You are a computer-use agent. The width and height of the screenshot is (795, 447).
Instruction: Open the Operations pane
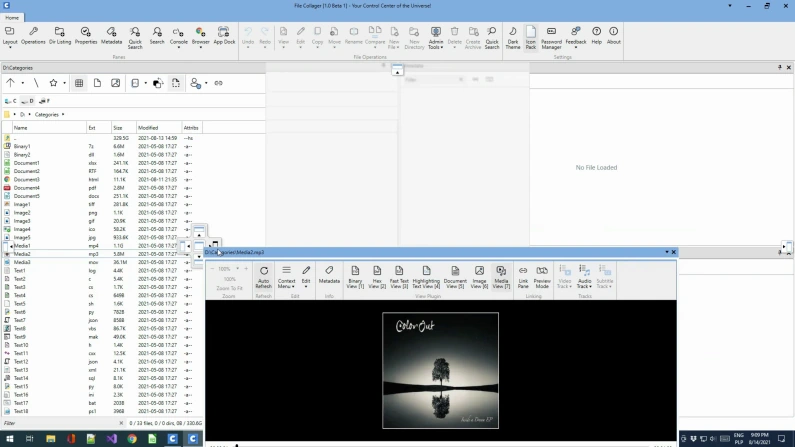pyautogui.click(x=33, y=36)
